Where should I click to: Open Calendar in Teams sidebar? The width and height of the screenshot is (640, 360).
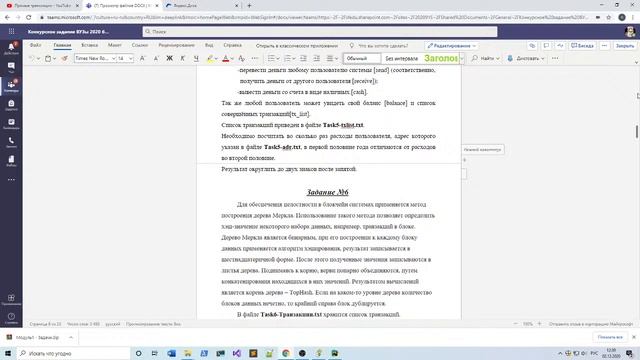tap(11, 124)
